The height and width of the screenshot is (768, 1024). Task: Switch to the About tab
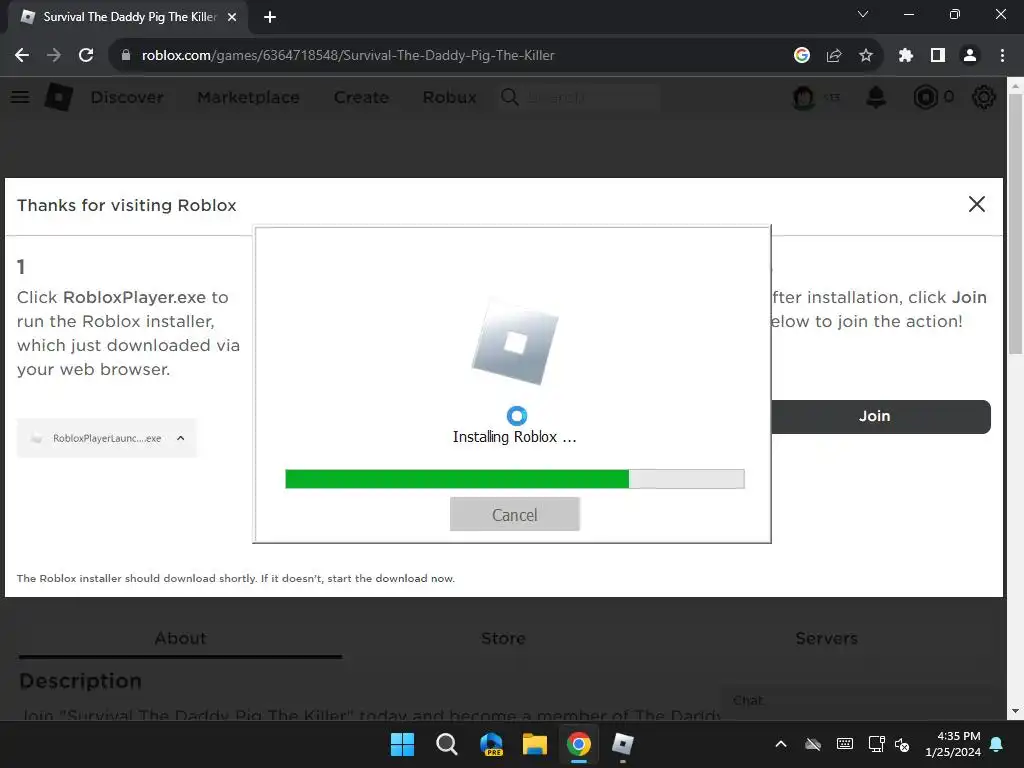tap(180, 638)
